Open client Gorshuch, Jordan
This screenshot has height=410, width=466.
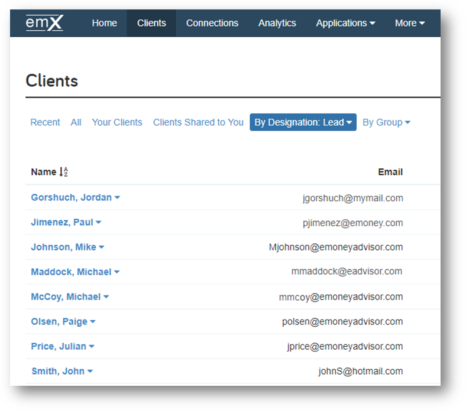click(x=71, y=197)
